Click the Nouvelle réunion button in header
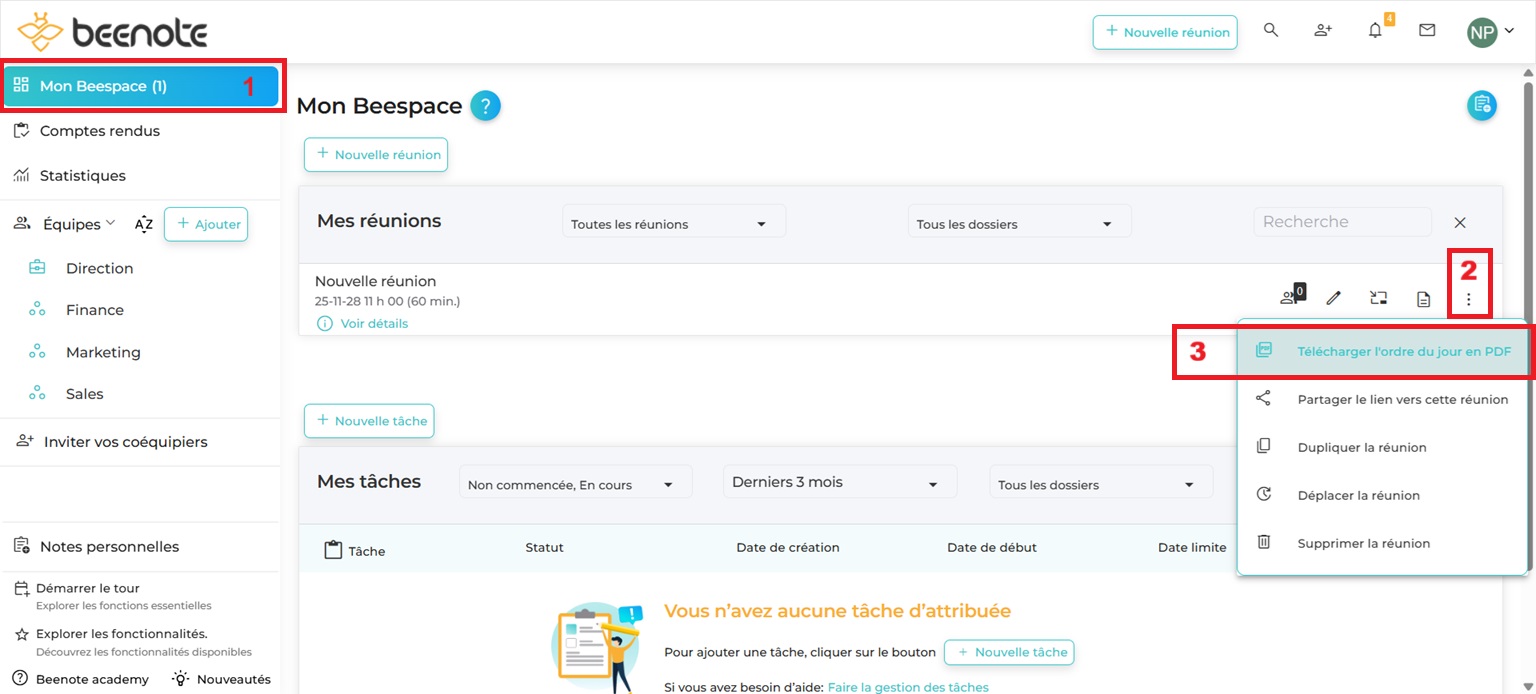Image resolution: width=1536 pixels, height=694 pixels. [1165, 32]
